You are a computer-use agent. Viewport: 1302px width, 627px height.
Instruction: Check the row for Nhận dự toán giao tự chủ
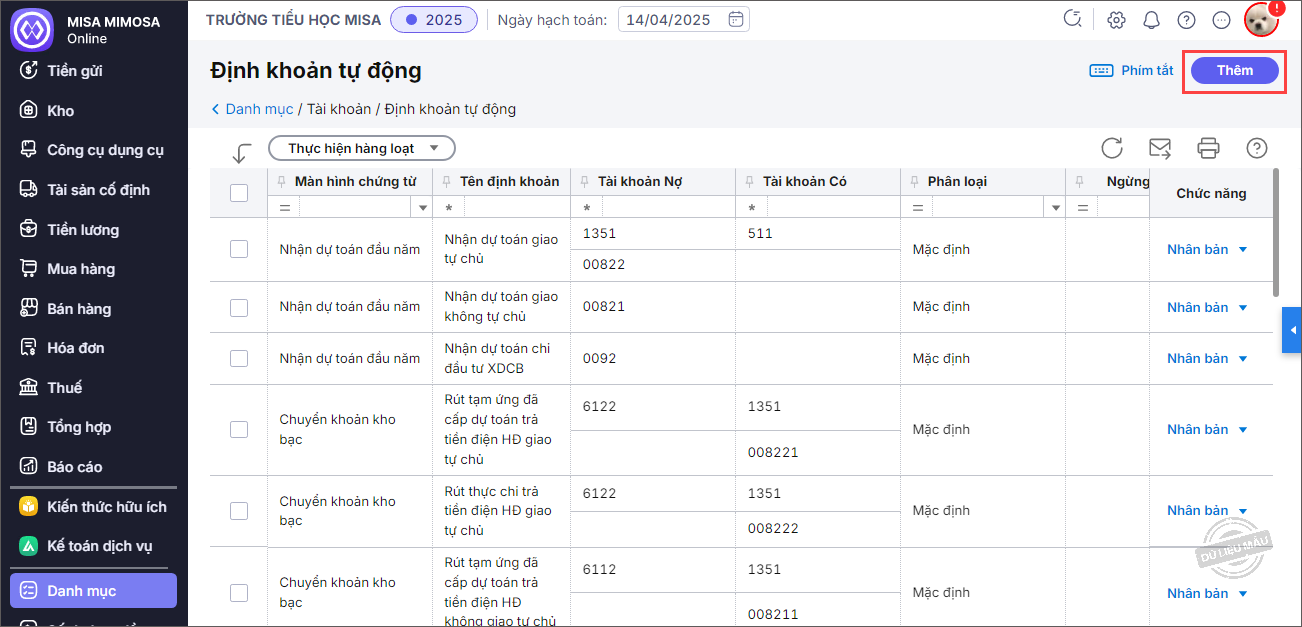coord(239,249)
